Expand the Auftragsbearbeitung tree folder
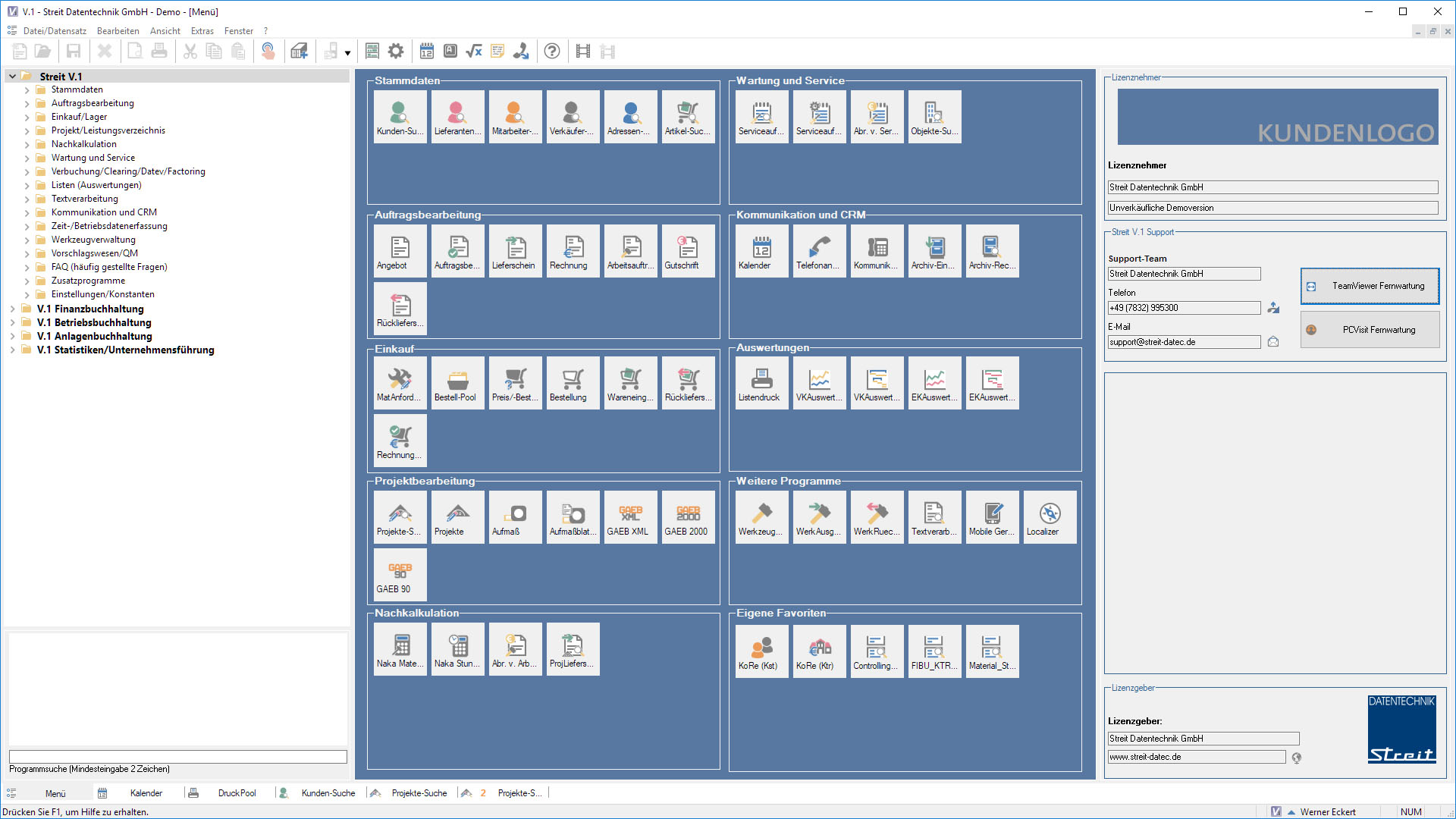The width and height of the screenshot is (1456, 819). click(27, 103)
